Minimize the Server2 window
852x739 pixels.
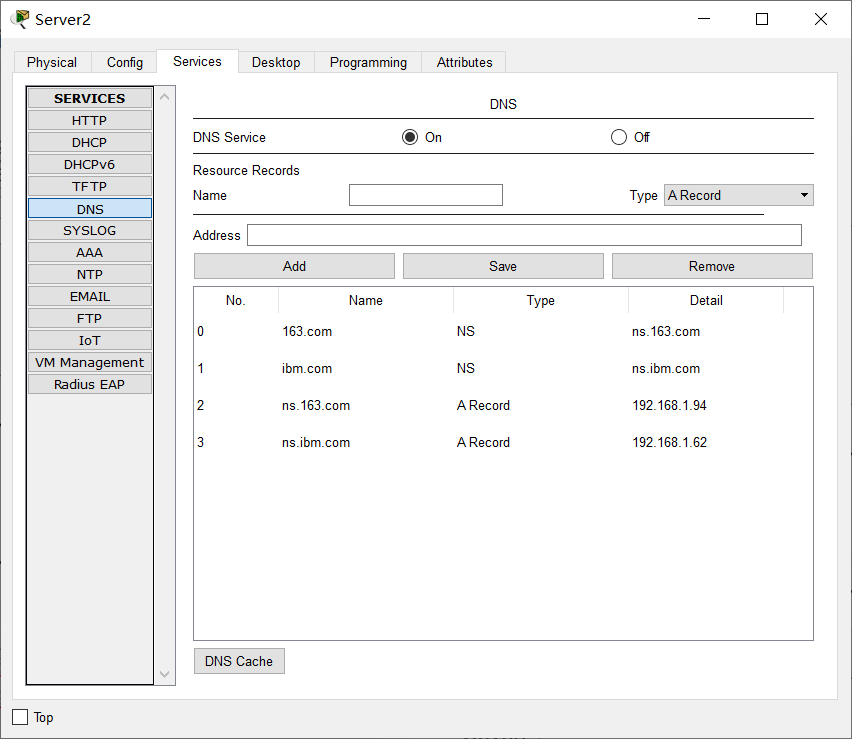[704, 19]
